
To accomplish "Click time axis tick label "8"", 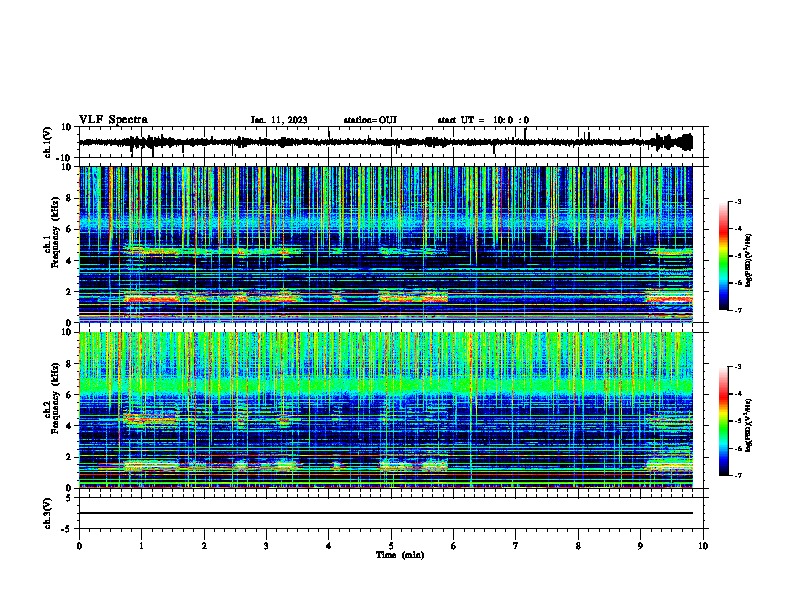I will coord(578,546).
